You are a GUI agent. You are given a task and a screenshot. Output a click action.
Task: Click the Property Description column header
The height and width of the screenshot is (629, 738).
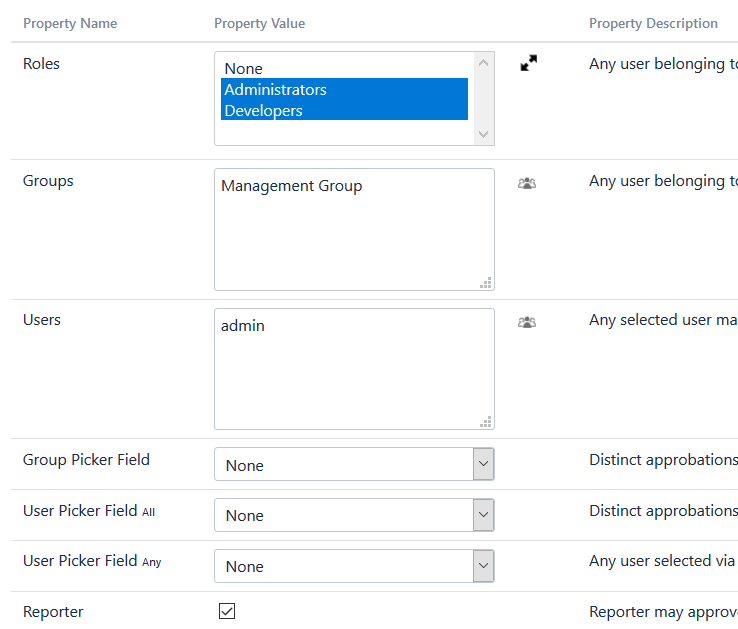(653, 23)
